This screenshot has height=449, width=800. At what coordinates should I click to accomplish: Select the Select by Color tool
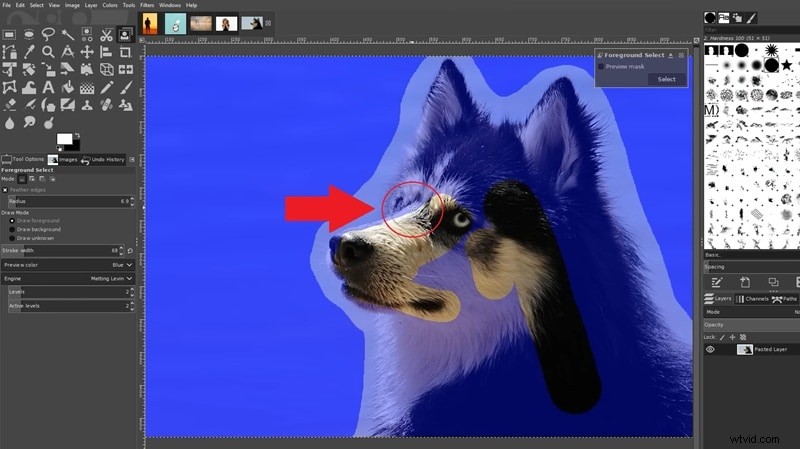(87, 35)
